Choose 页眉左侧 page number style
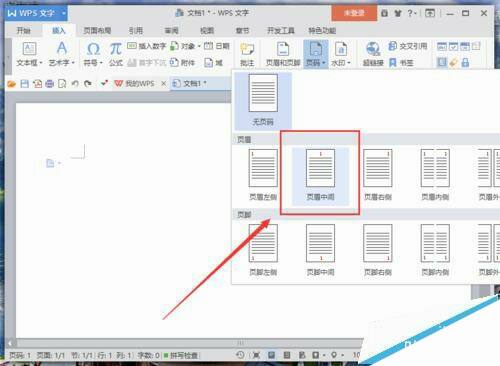This screenshot has width=500, height=366. (263, 175)
